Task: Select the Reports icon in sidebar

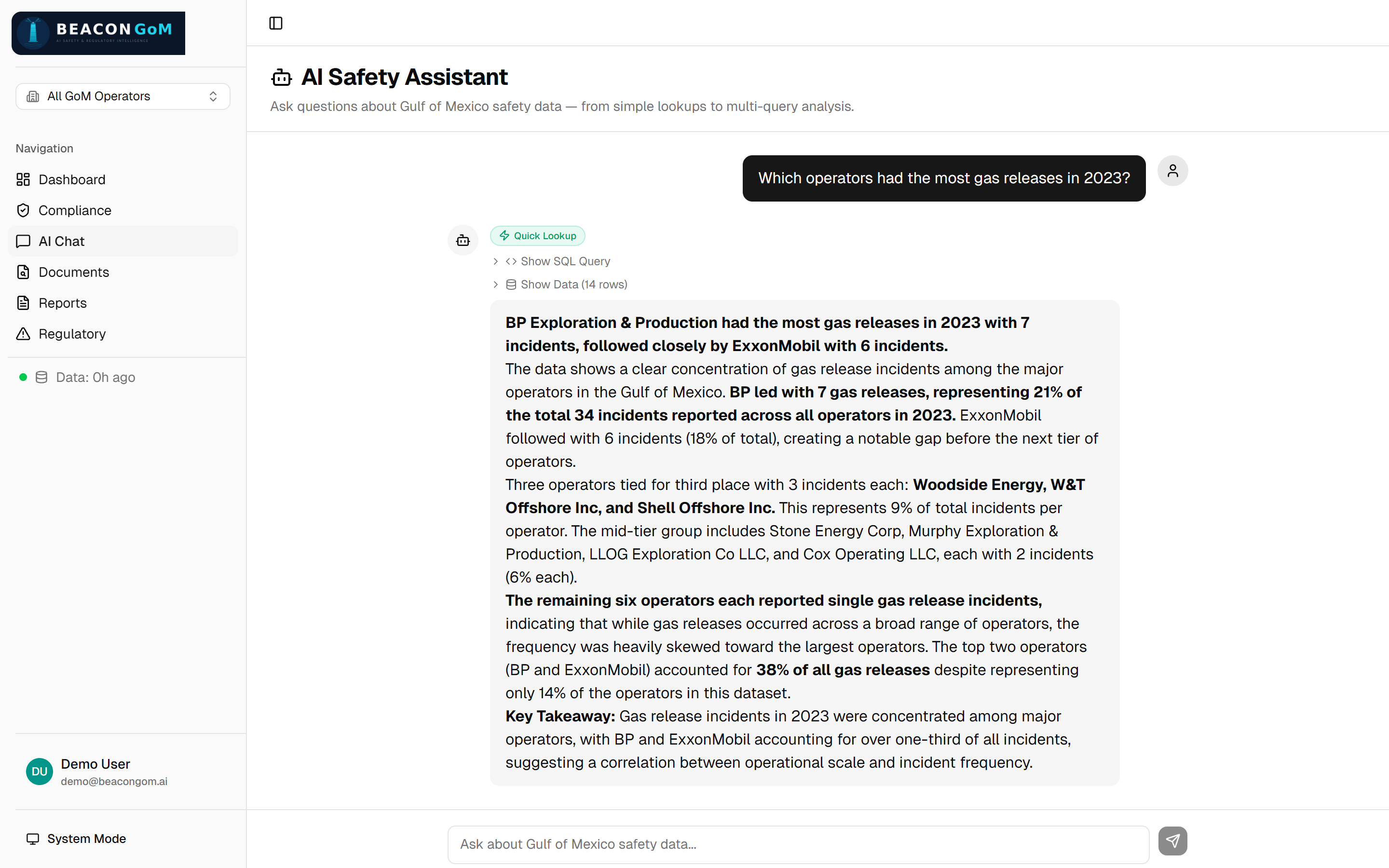Action: click(x=23, y=302)
